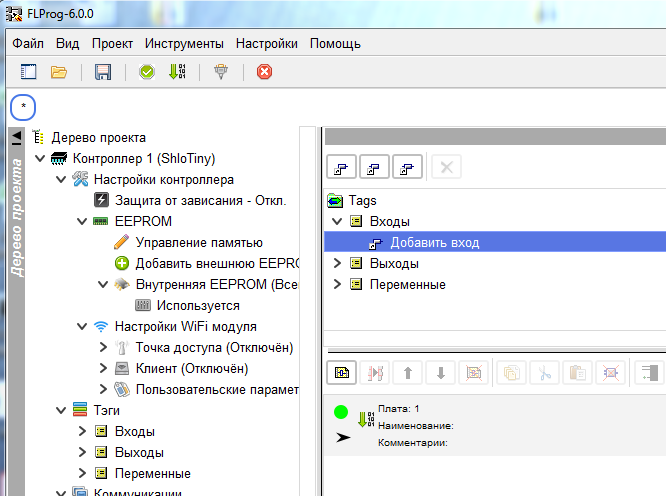This screenshot has width=666, height=496.
Task: Collapse the Тэги node in project tree
Action: (x=61, y=410)
